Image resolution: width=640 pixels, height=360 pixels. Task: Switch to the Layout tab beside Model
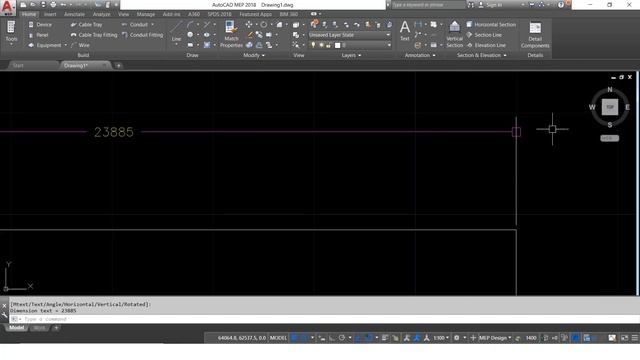[39, 328]
